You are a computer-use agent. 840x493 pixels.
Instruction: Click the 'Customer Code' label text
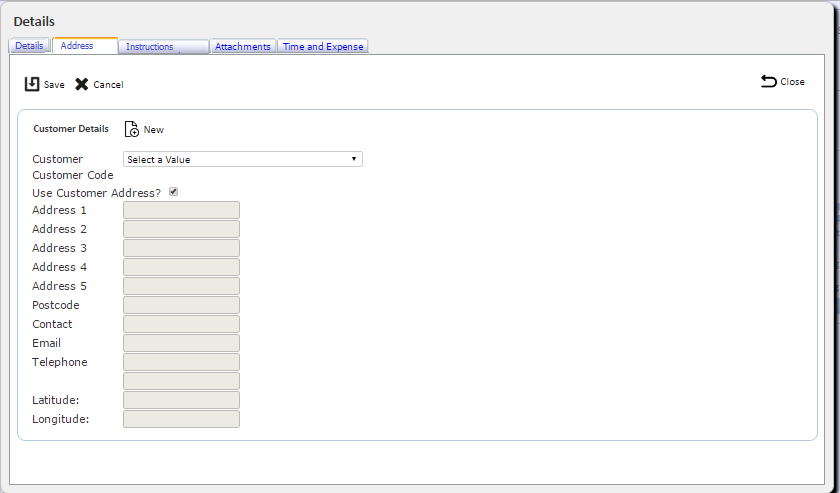[x=73, y=175]
